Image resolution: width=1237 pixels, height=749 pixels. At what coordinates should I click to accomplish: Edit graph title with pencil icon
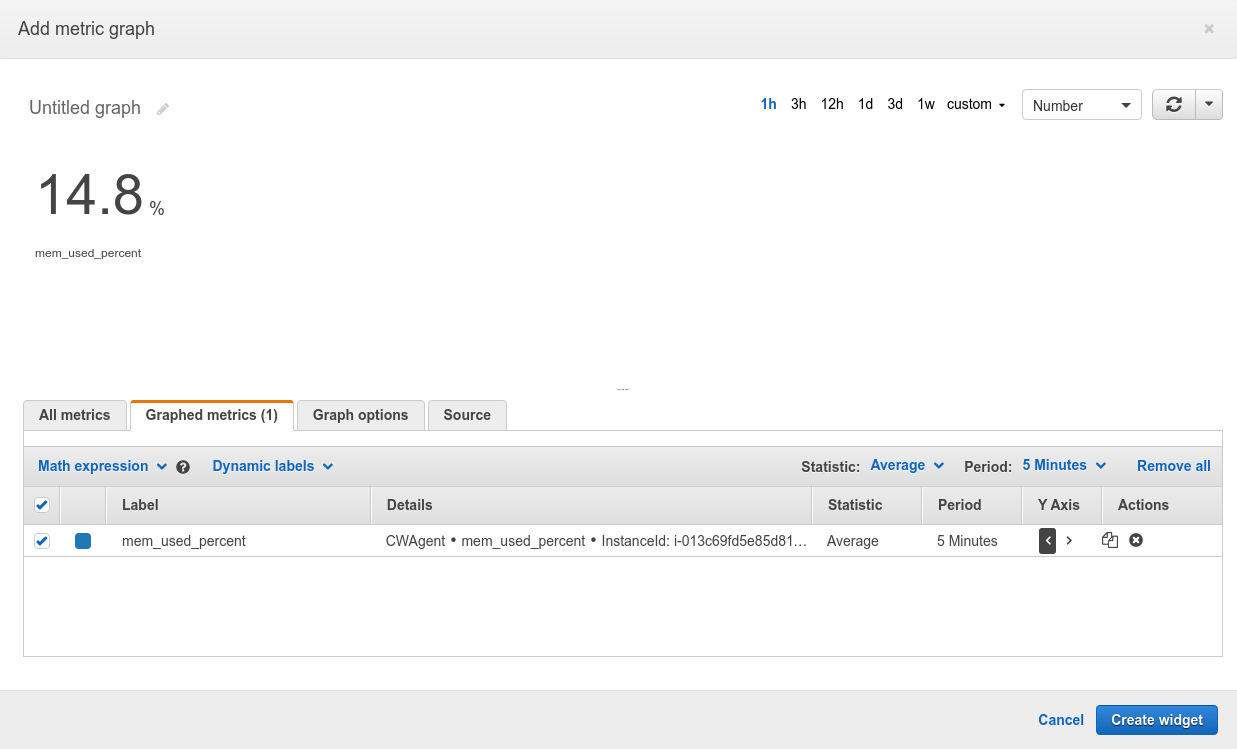click(163, 109)
